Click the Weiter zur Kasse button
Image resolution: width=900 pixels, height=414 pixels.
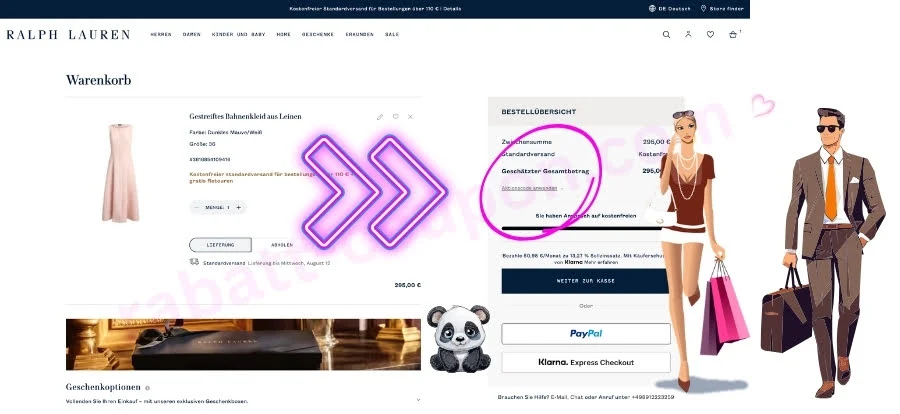click(x=585, y=281)
